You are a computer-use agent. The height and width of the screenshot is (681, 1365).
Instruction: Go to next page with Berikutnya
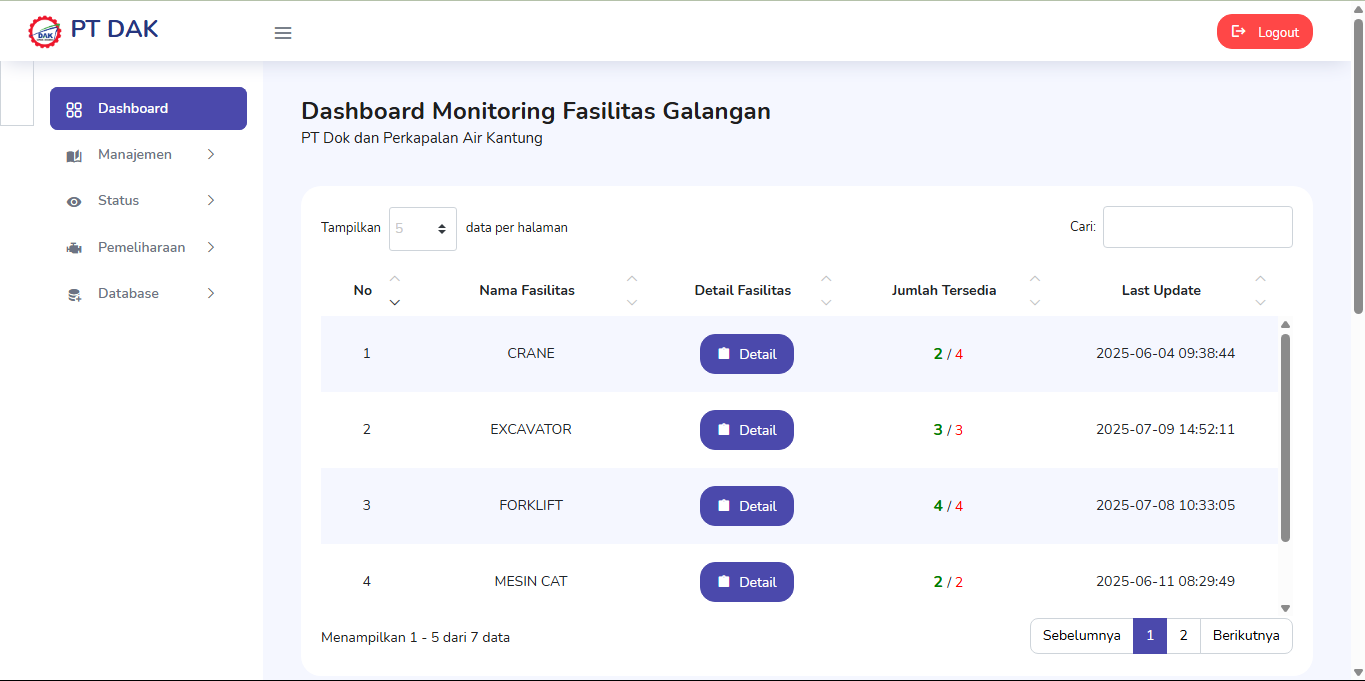click(x=1246, y=635)
